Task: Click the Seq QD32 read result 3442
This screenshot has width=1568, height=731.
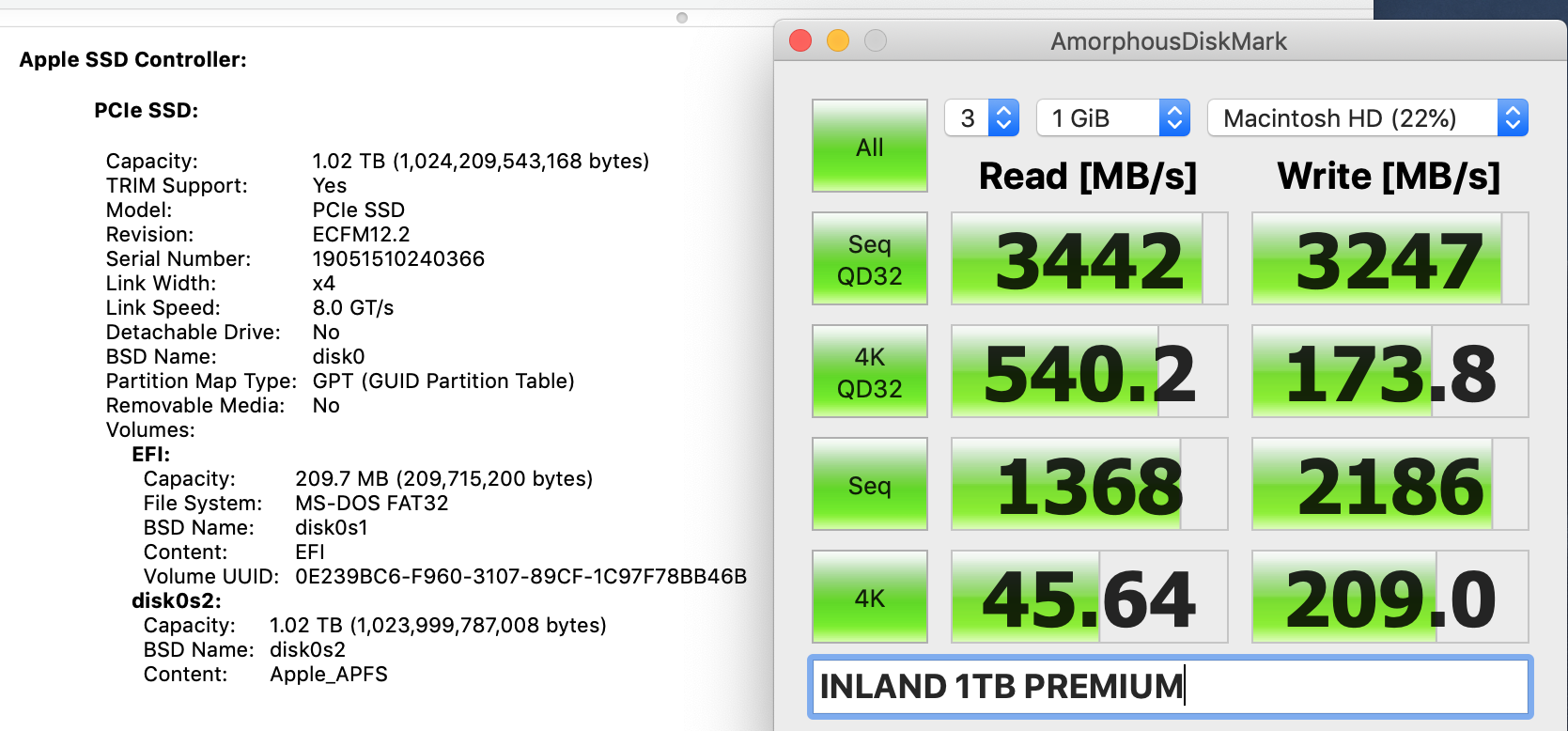Action: point(1090,258)
